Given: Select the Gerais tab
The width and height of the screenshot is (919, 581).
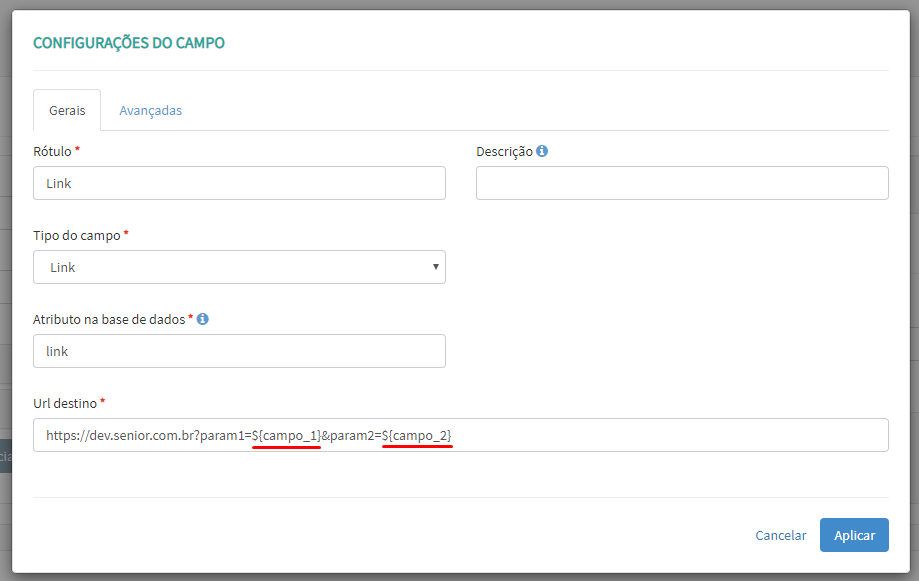Looking at the screenshot, I should (67, 110).
